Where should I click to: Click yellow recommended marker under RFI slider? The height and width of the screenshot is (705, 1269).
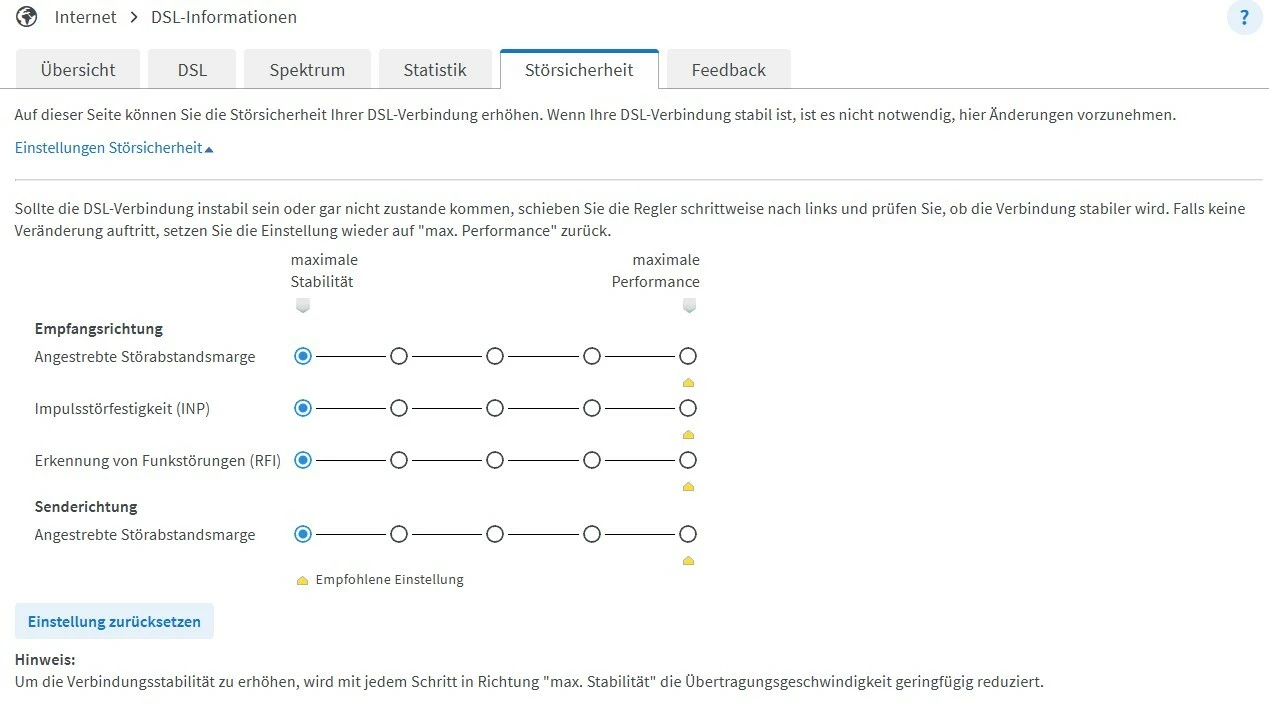tap(688, 487)
